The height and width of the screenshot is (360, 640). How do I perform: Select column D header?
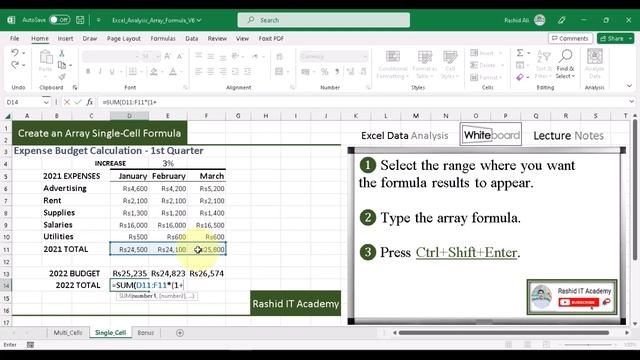(x=129, y=116)
